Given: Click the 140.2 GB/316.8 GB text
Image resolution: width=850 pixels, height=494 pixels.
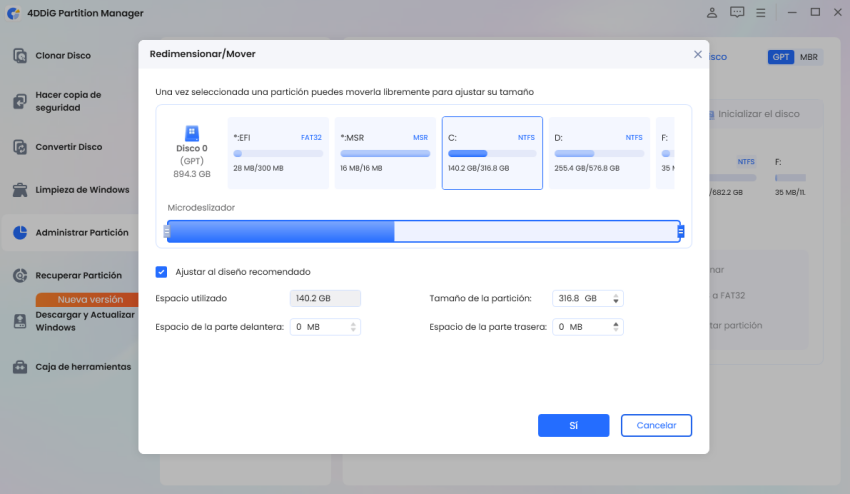Looking at the screenshot, I should point(479,168).
